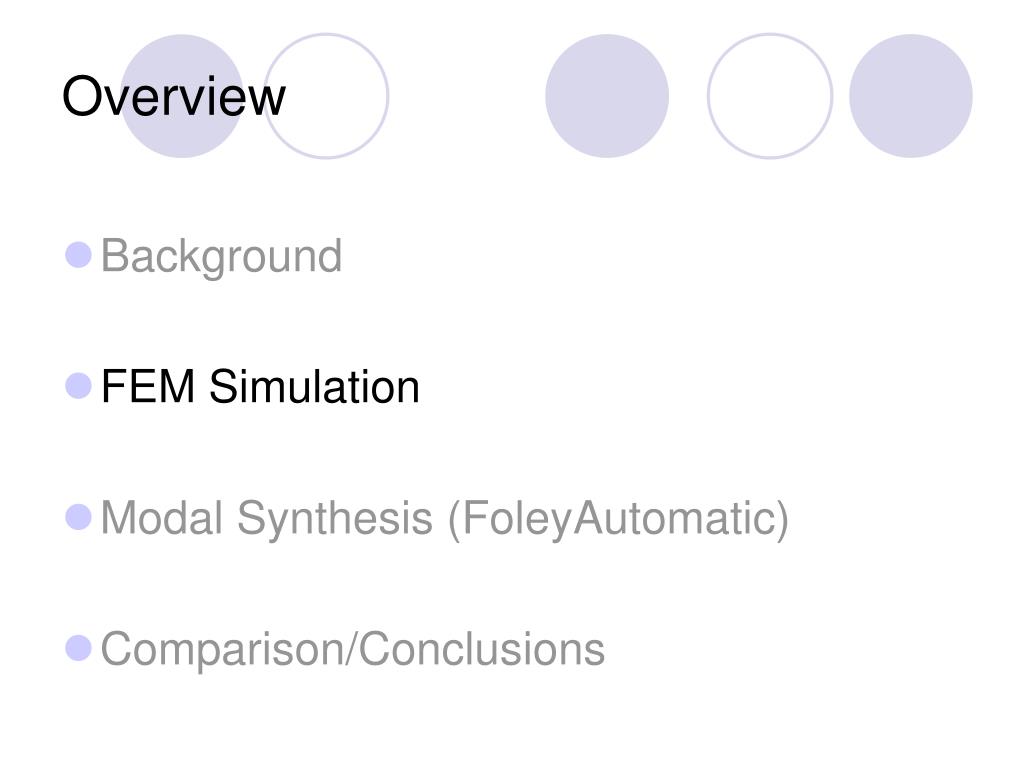Screen dimensions: 1024x768
Task: Click the bullet dot beside Background
Action: 78,255
